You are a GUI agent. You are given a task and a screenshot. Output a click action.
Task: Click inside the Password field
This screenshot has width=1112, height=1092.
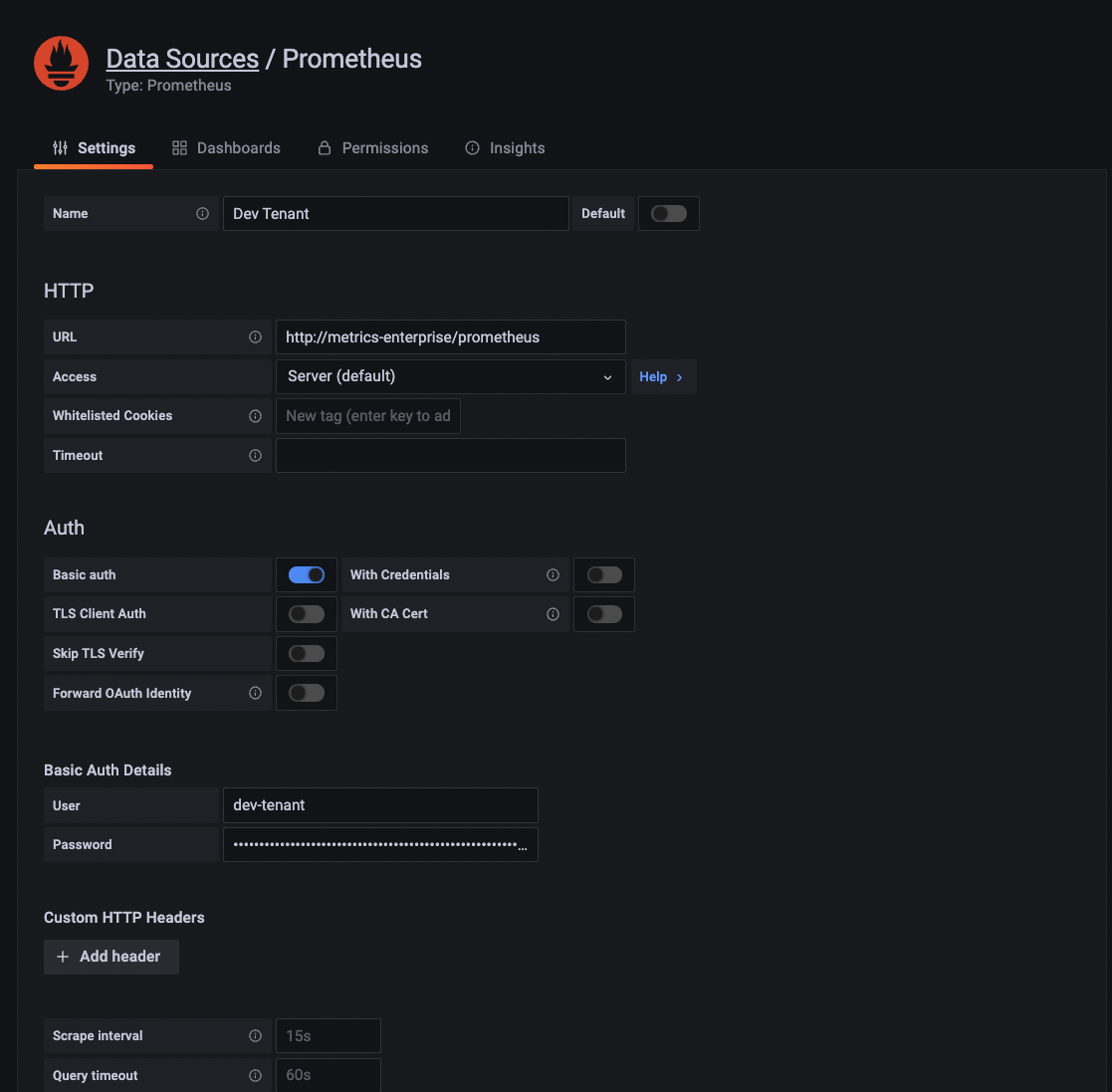pyautogui.click(x=380, y=844)
